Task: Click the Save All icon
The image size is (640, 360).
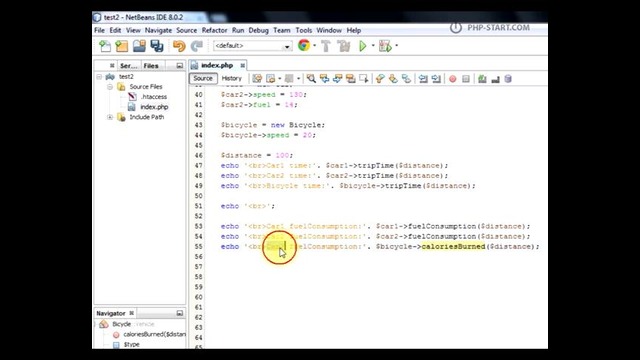Action: click(157, 46)
